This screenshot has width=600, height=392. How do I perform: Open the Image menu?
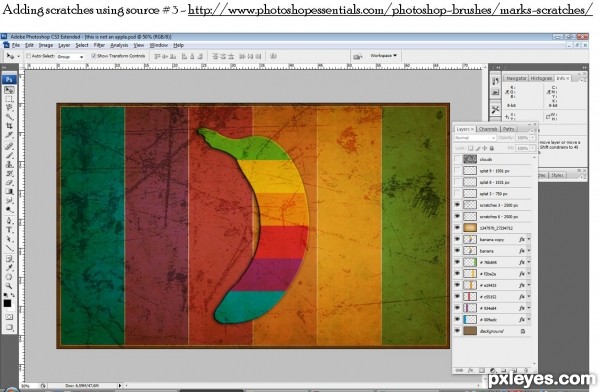tap(46, 45)
